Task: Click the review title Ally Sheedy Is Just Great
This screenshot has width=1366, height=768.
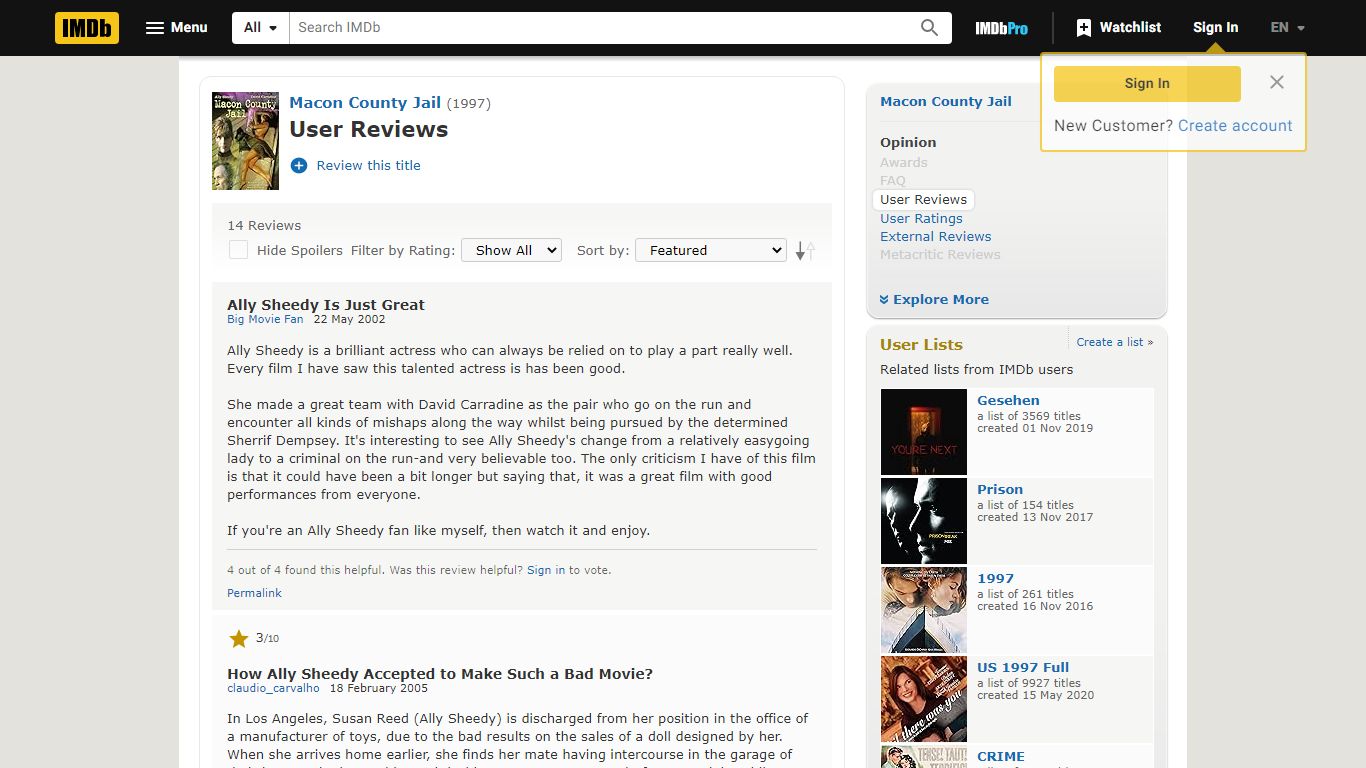Action: tap(326, 305)
